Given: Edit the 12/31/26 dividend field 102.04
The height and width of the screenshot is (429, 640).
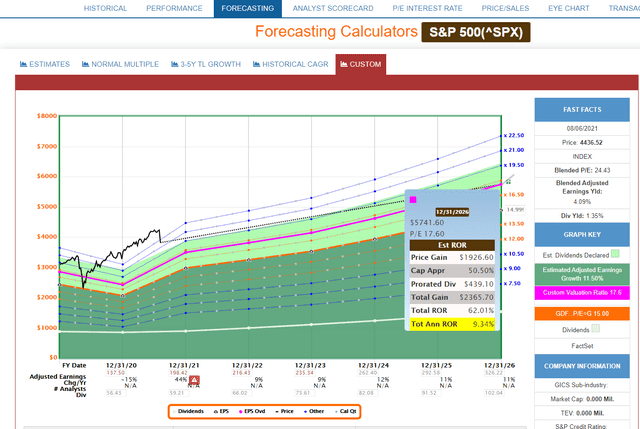Looking at the screenshot, I should (x=494, y=393).
